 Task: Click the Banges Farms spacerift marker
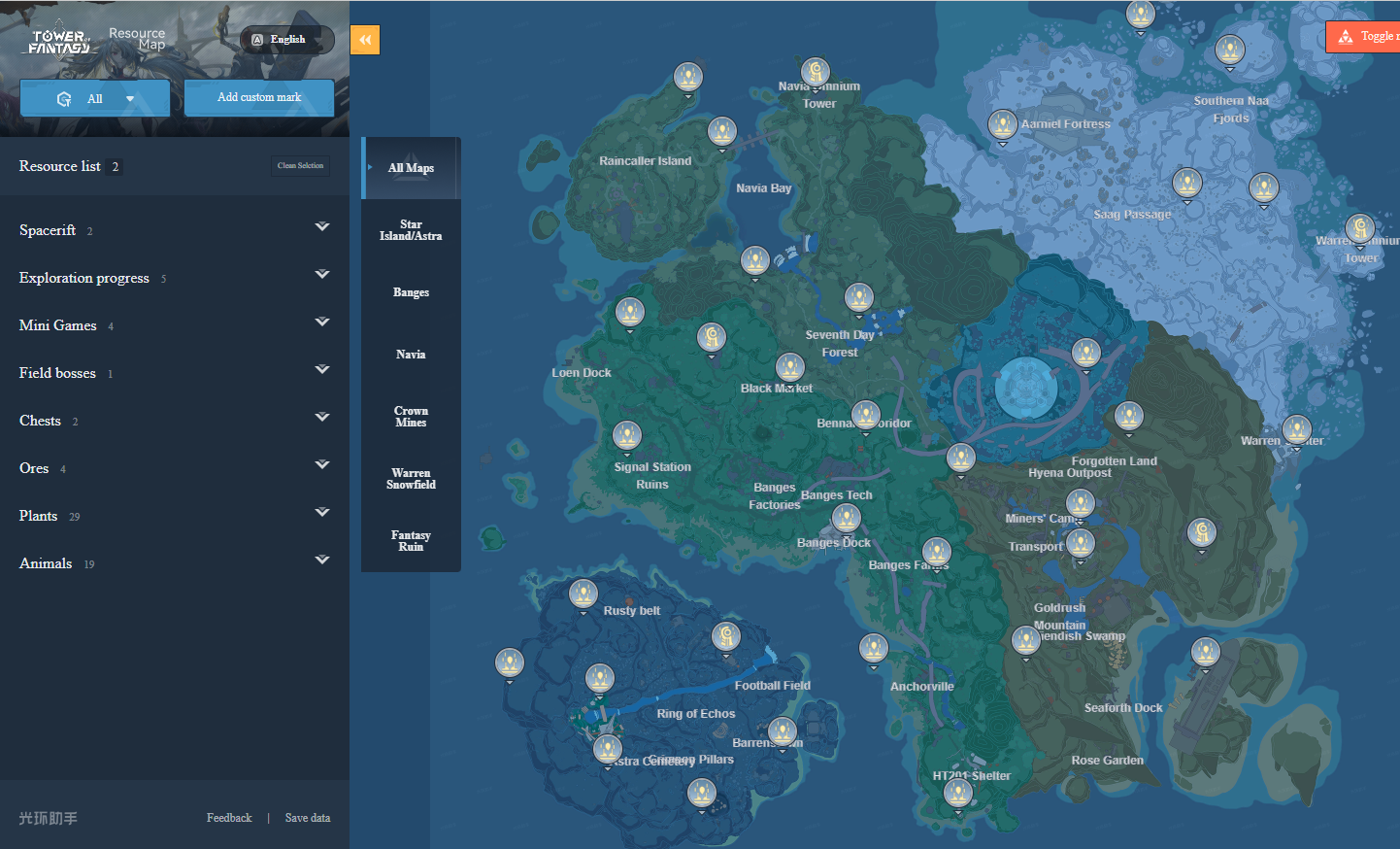[937, 553]
